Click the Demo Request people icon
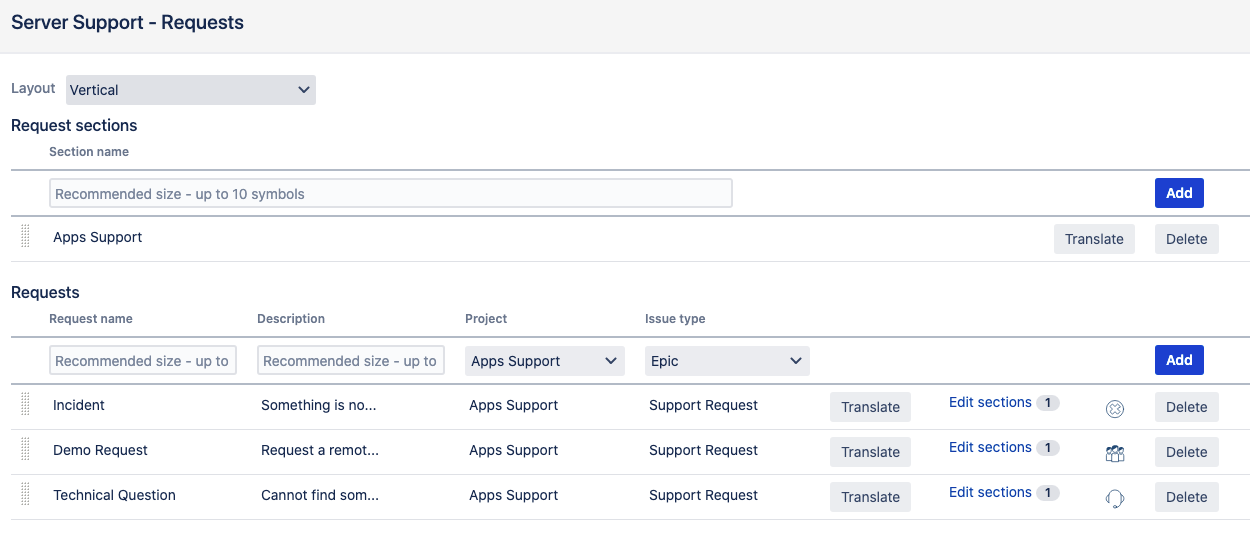 click(x=1115, y=453)
